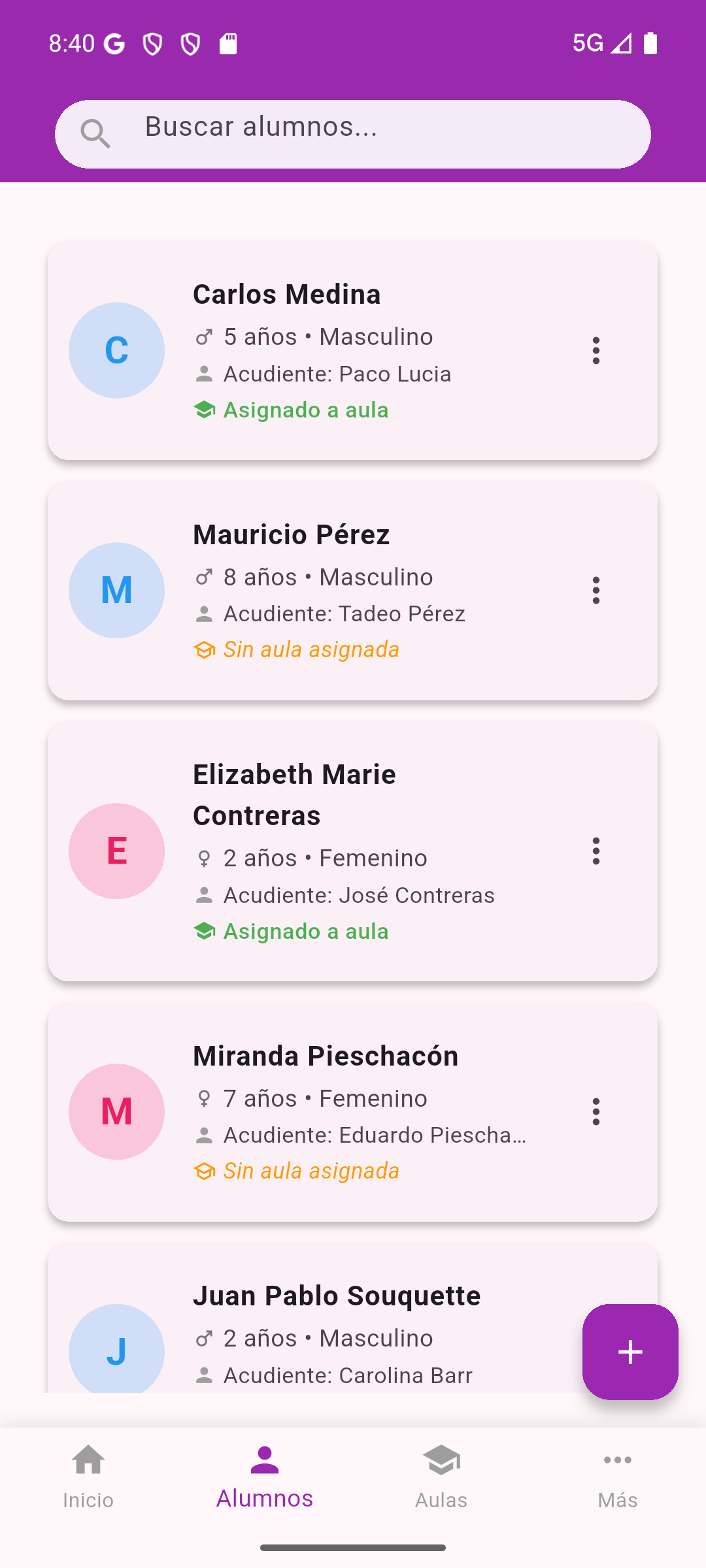Screen dimensions: 706x1568
Task: Tap the search magnifier icon
Action: pos(95,134)
